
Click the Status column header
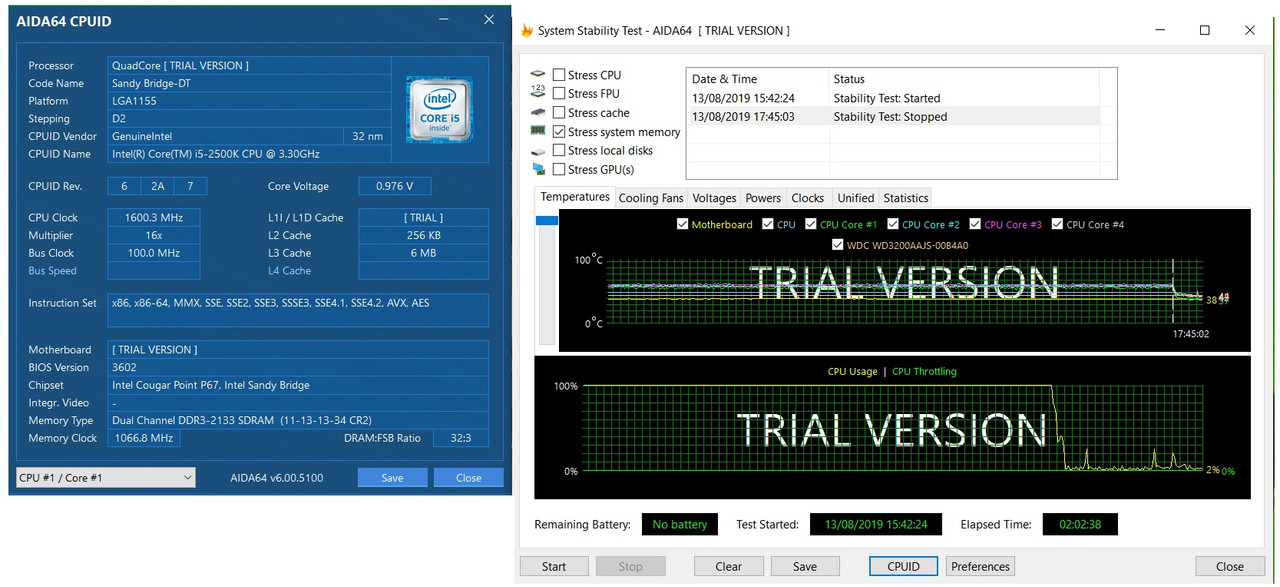click(x=964, y=79)
